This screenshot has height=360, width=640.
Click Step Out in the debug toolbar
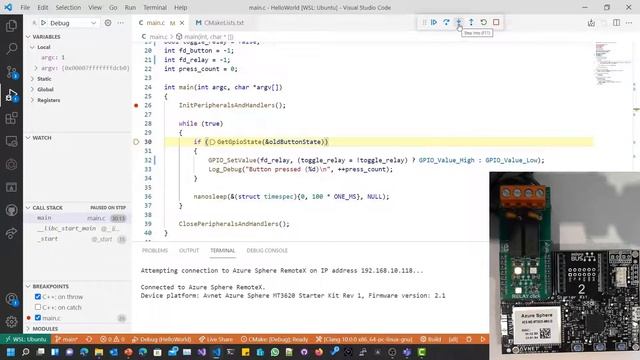(471, 22)
